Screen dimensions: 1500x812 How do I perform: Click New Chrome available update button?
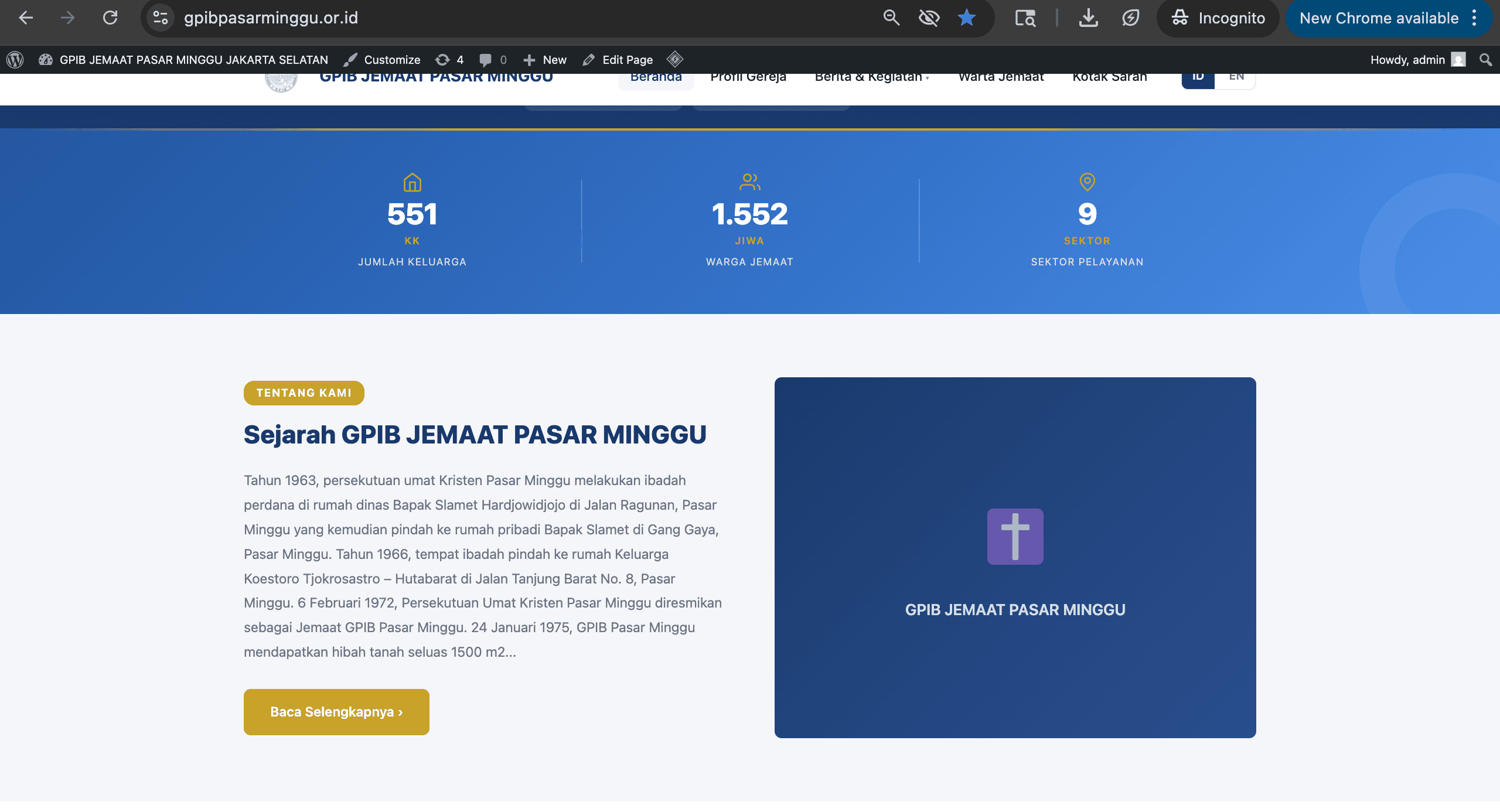[1379, 18]
